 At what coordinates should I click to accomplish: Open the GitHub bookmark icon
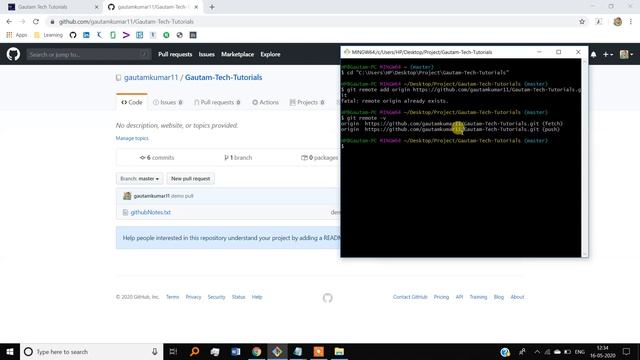pos(73,35)
